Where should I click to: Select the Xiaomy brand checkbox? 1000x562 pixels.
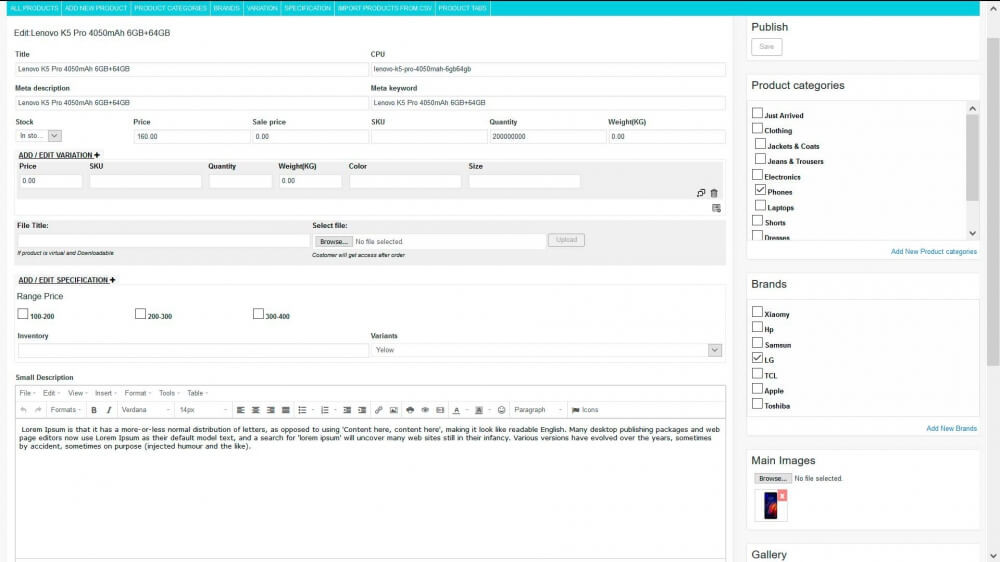757,312
